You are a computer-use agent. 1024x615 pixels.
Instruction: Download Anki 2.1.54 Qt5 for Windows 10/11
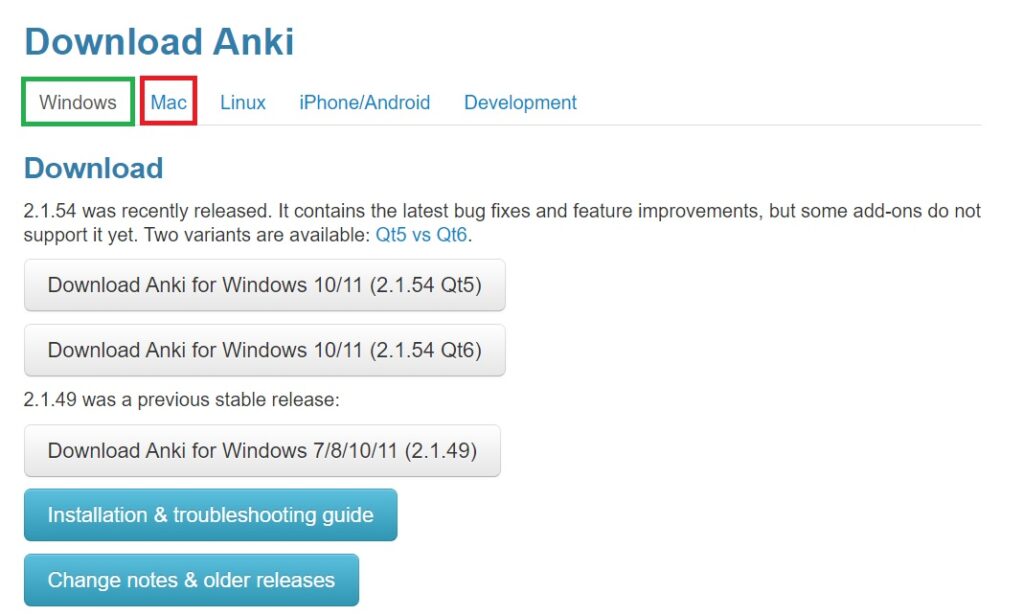coord(264,285)
